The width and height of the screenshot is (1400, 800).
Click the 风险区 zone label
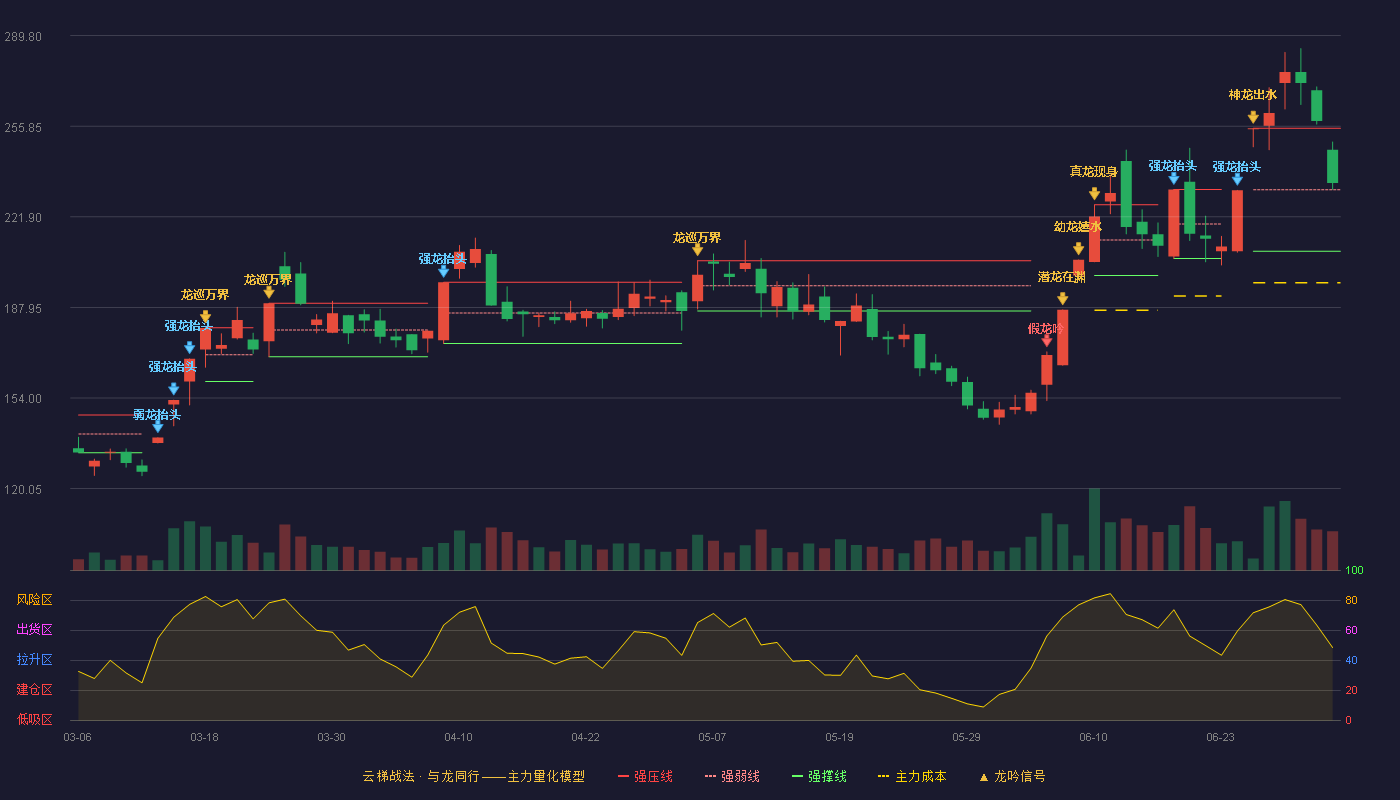pyautogui.click(x=34, y=600)
